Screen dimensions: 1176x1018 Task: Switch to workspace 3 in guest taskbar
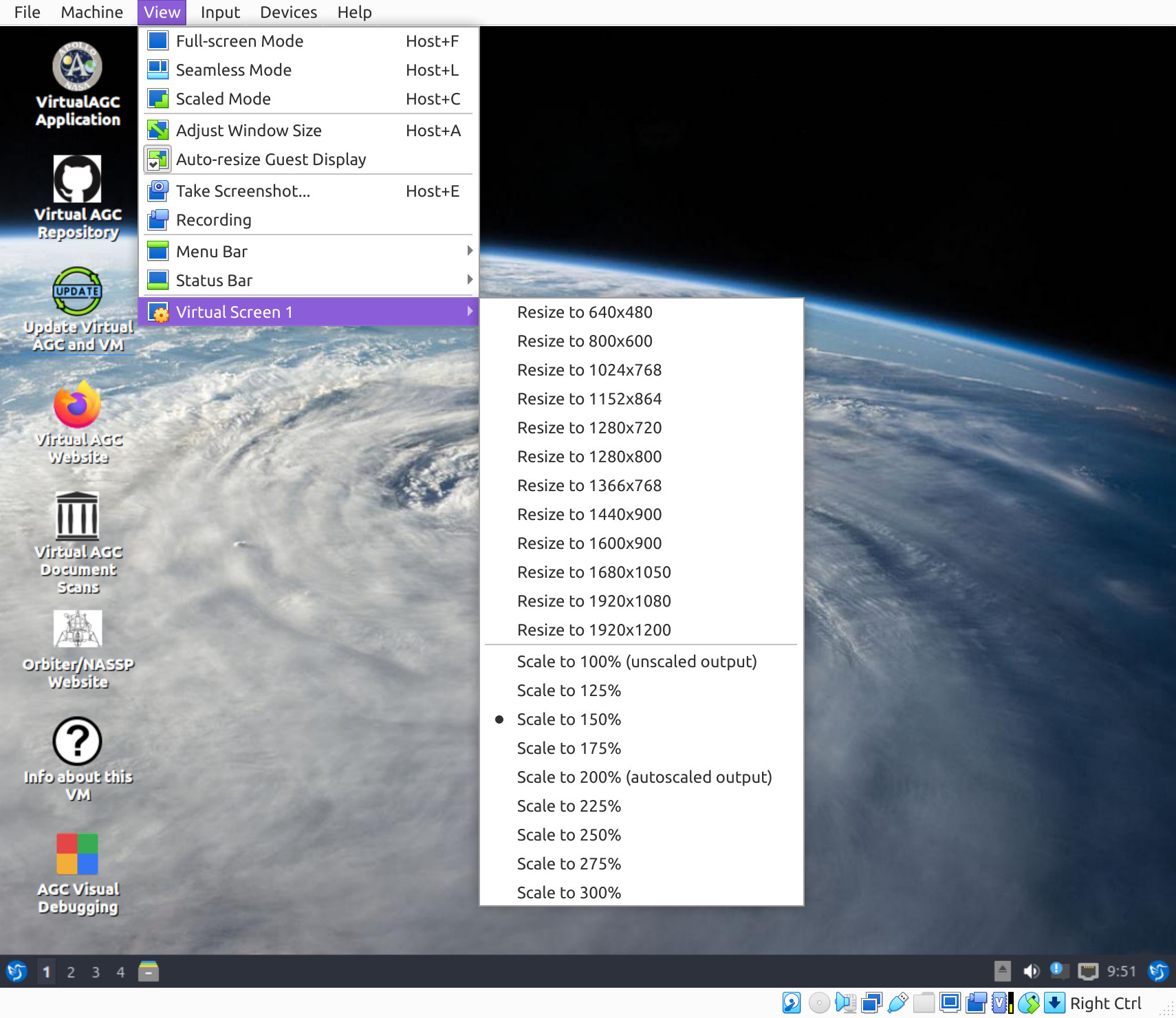(x=96, y=972)
